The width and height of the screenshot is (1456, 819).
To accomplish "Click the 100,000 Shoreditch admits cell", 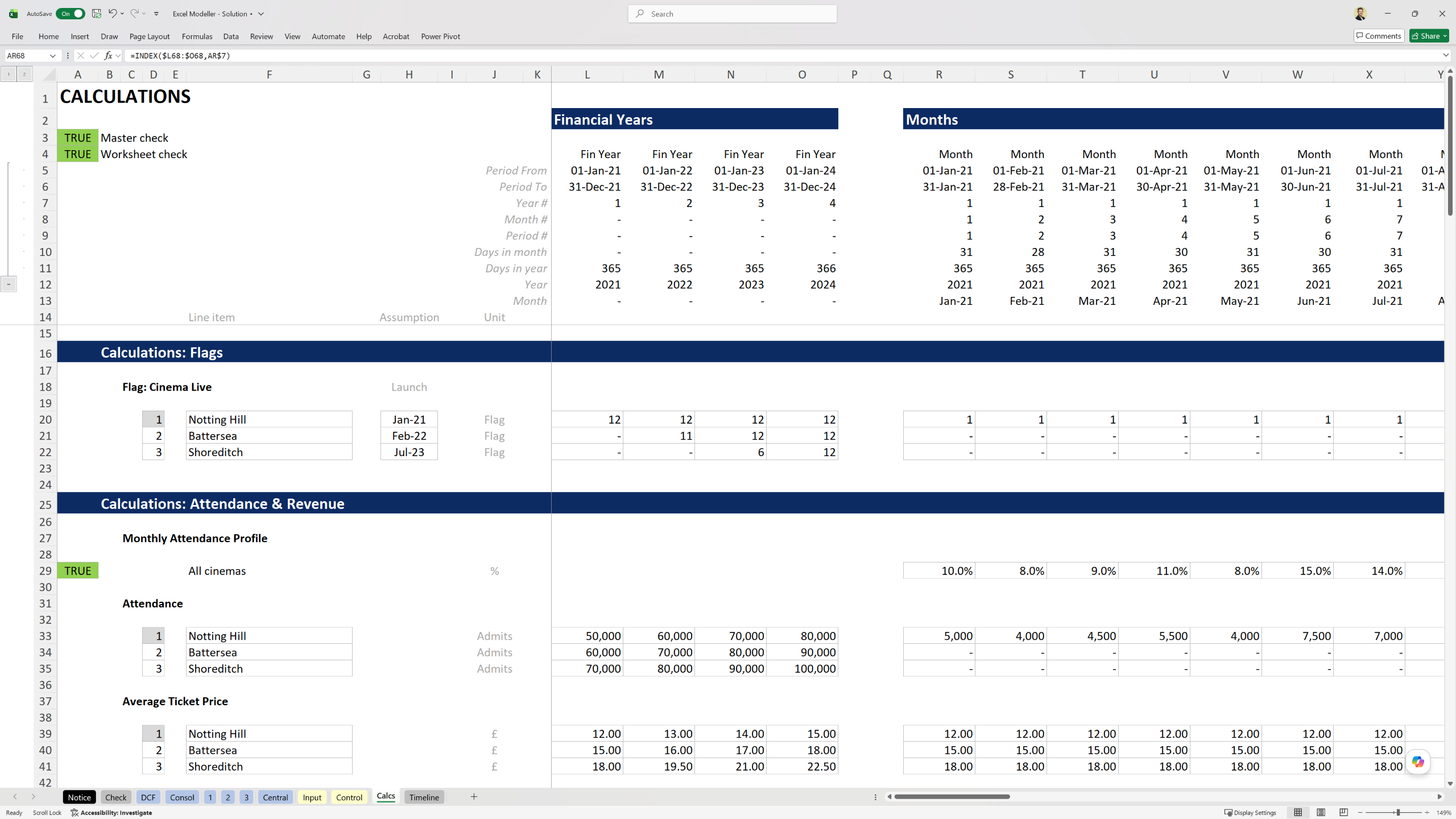I will pyautogui.click(x=802, y=669).
